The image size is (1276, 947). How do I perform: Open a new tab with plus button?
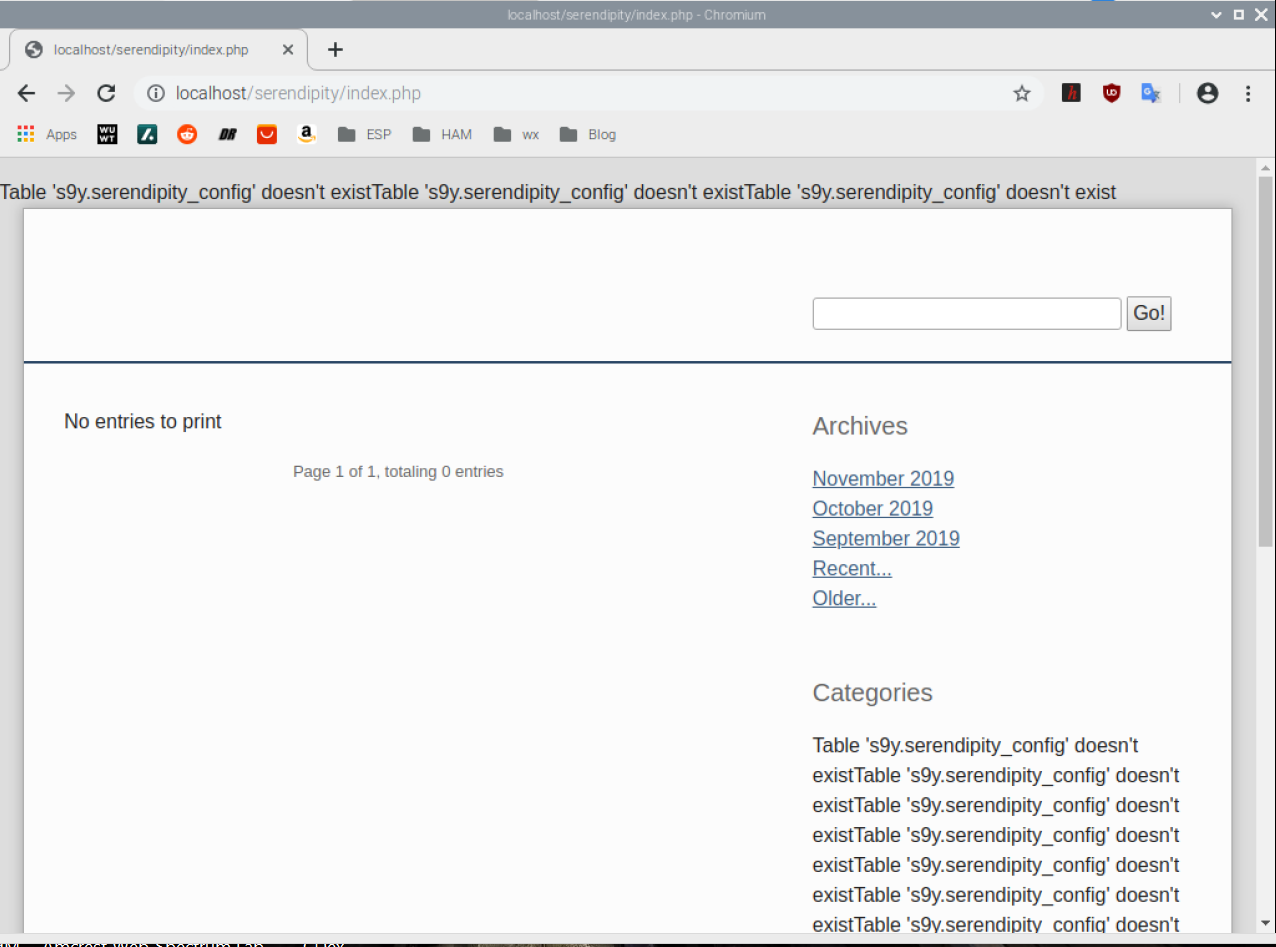pos(335,49)
